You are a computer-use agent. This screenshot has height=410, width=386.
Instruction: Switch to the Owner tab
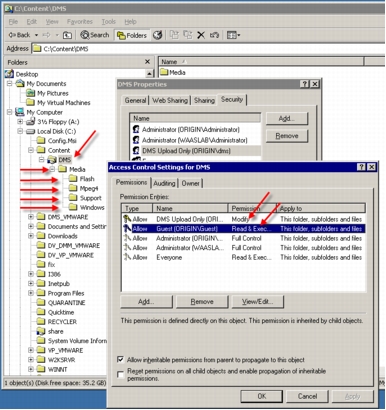click(190, 183)
